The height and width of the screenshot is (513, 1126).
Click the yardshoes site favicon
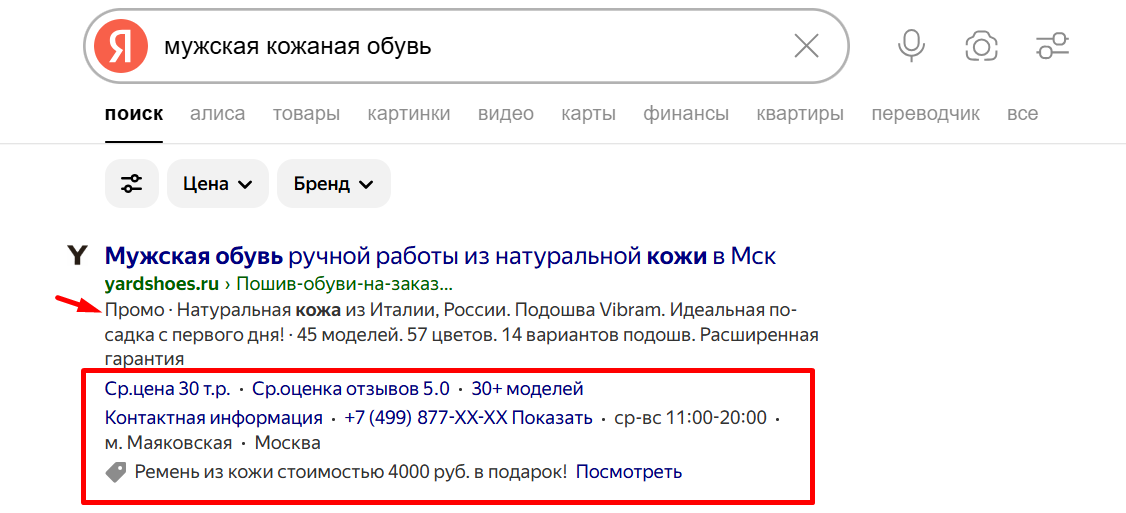[x=77, y=256]
